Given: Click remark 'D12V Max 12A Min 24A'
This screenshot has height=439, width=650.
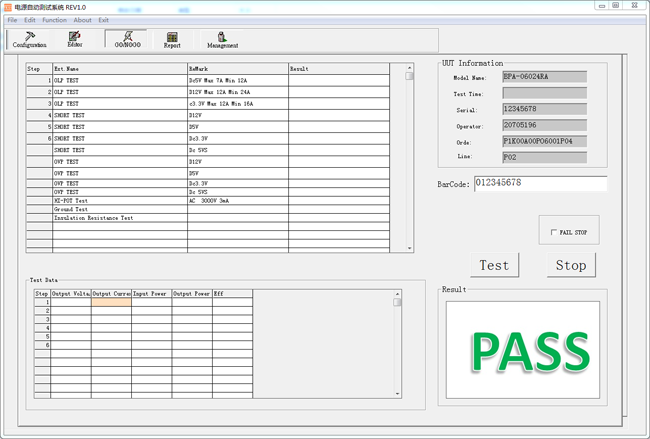Looking at the screenshot, I should coord(219,92).
